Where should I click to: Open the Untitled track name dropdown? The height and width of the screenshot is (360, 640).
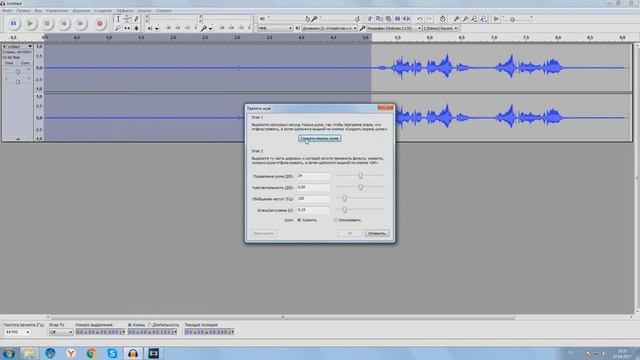[x=30, y=47]
